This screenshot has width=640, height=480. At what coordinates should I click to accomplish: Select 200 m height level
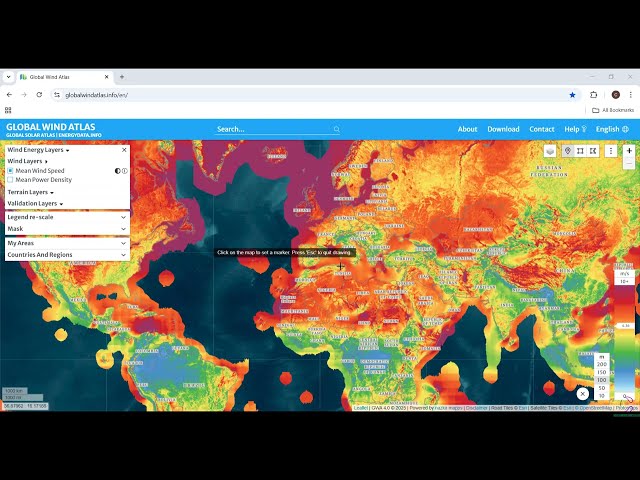[602, 364]
